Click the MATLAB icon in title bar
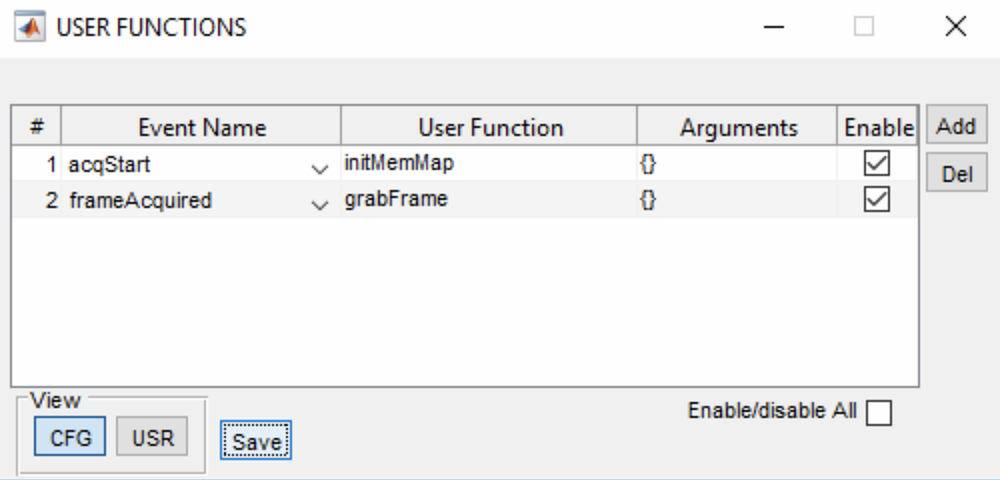 click(x=30, y=27)
